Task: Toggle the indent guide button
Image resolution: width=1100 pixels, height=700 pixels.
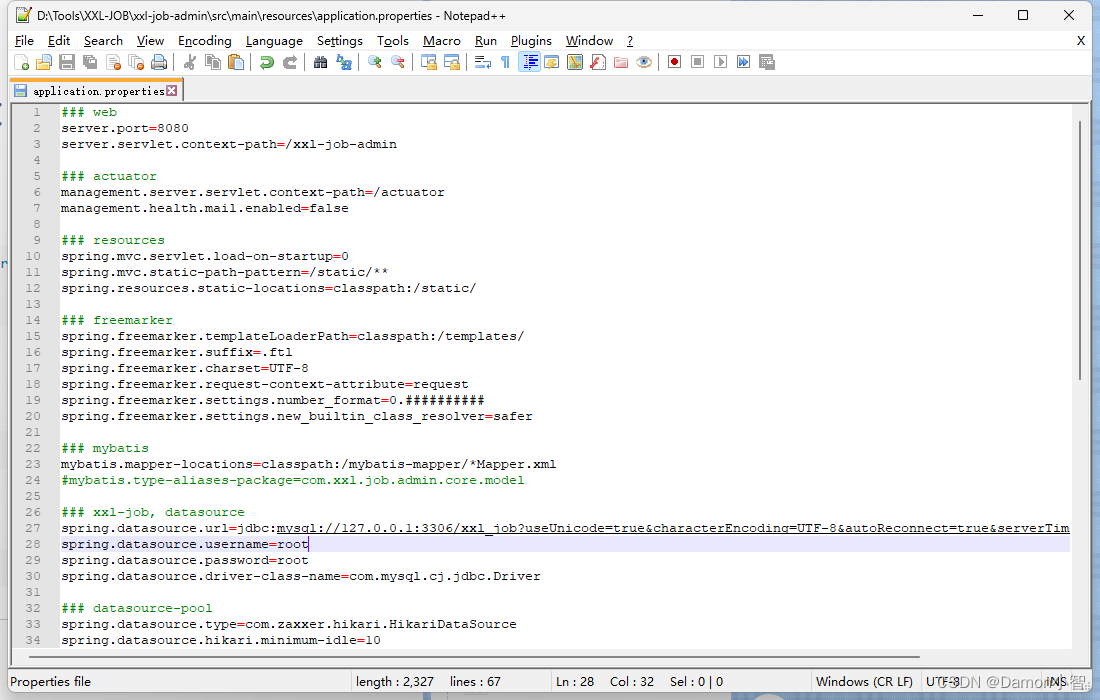Action: pos(529,62)
